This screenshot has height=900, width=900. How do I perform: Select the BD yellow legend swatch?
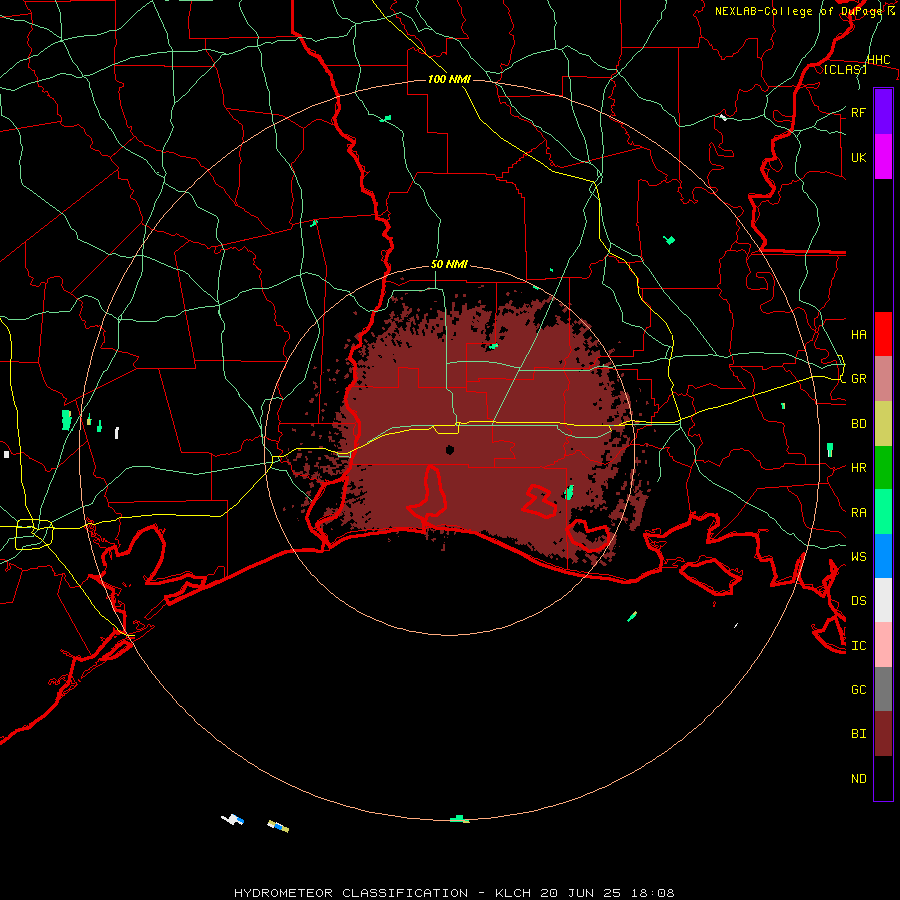pyautogui.click(x=883, y=424)
